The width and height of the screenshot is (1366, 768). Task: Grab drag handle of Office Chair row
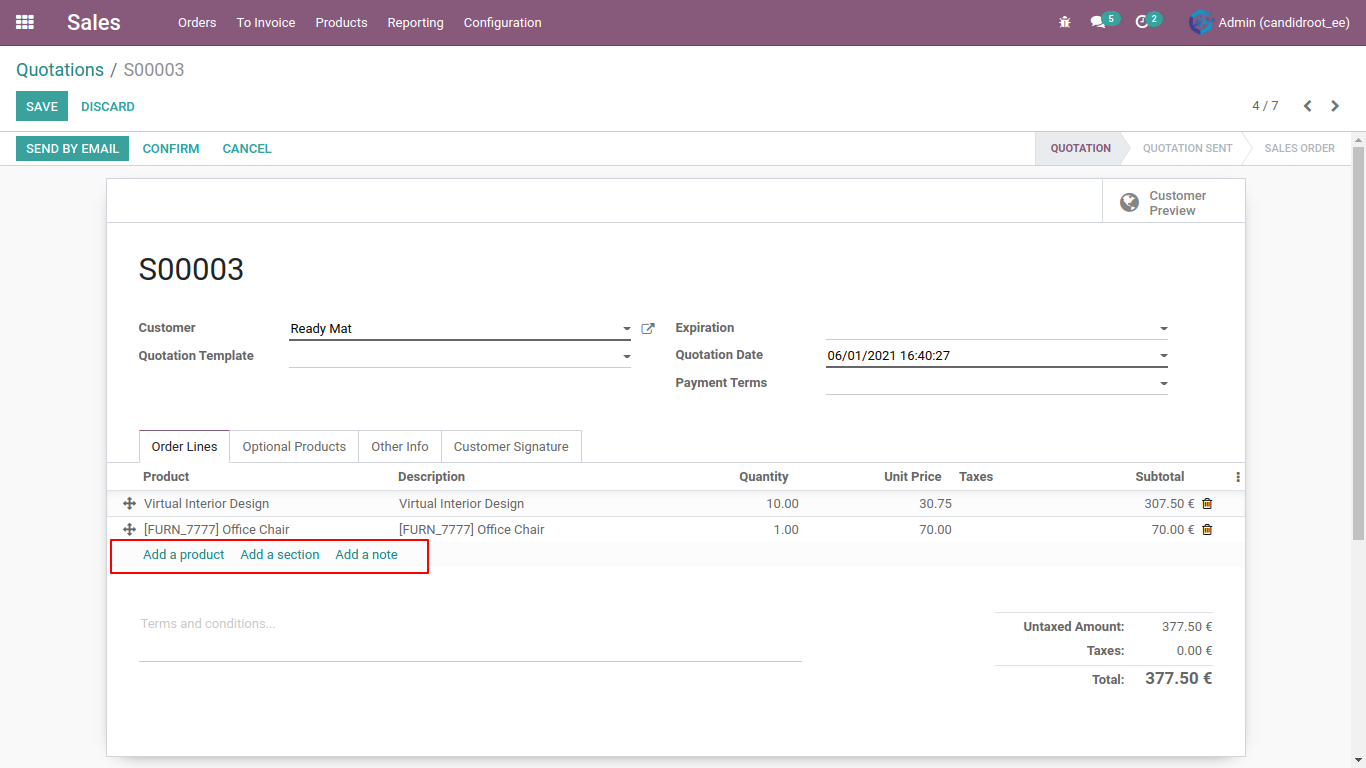[129, 530]
